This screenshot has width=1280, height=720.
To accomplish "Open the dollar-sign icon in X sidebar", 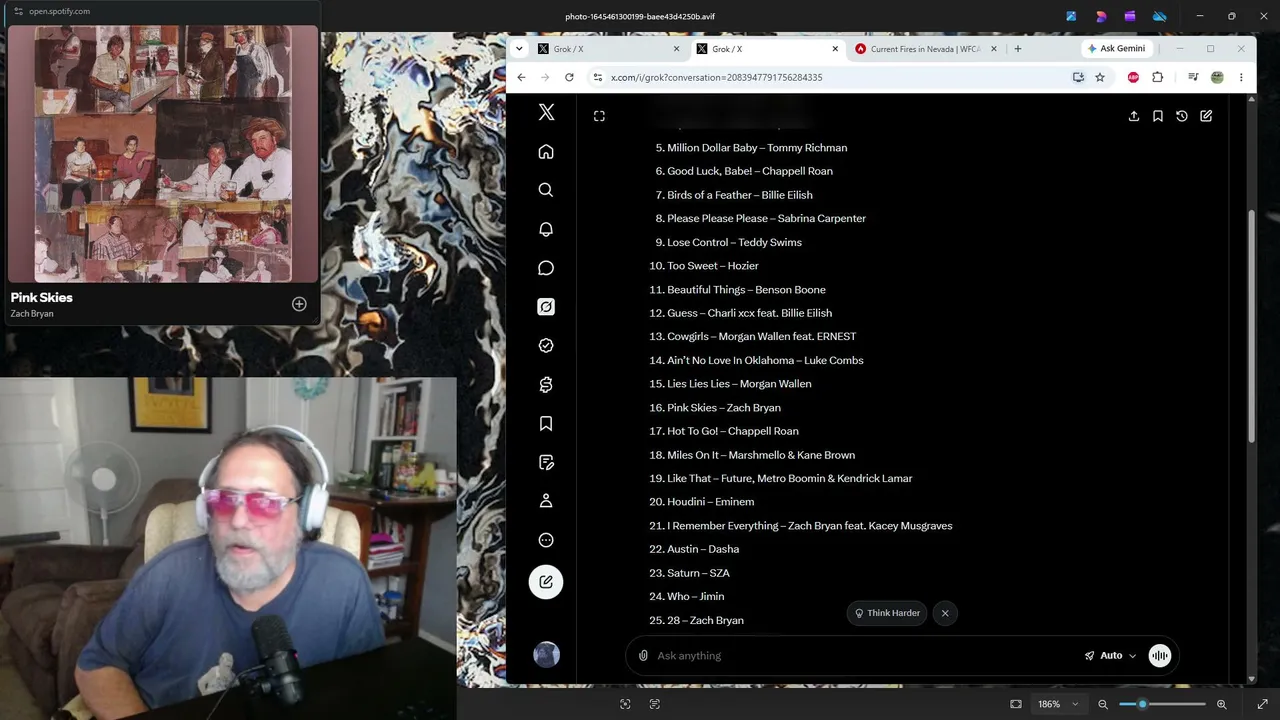I will [x=546, y=385].
